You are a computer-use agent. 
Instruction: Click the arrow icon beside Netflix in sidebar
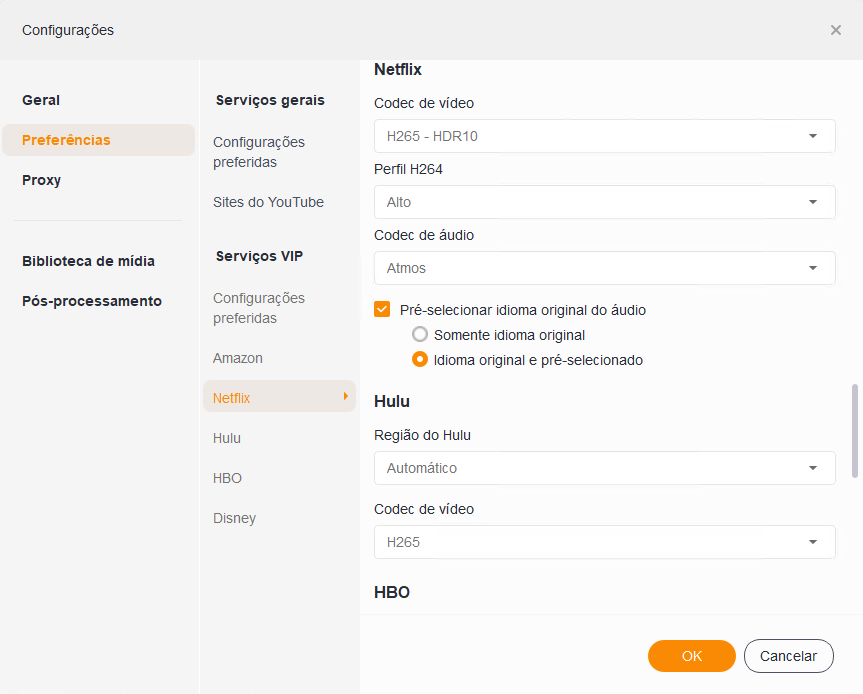click(346, 397)
